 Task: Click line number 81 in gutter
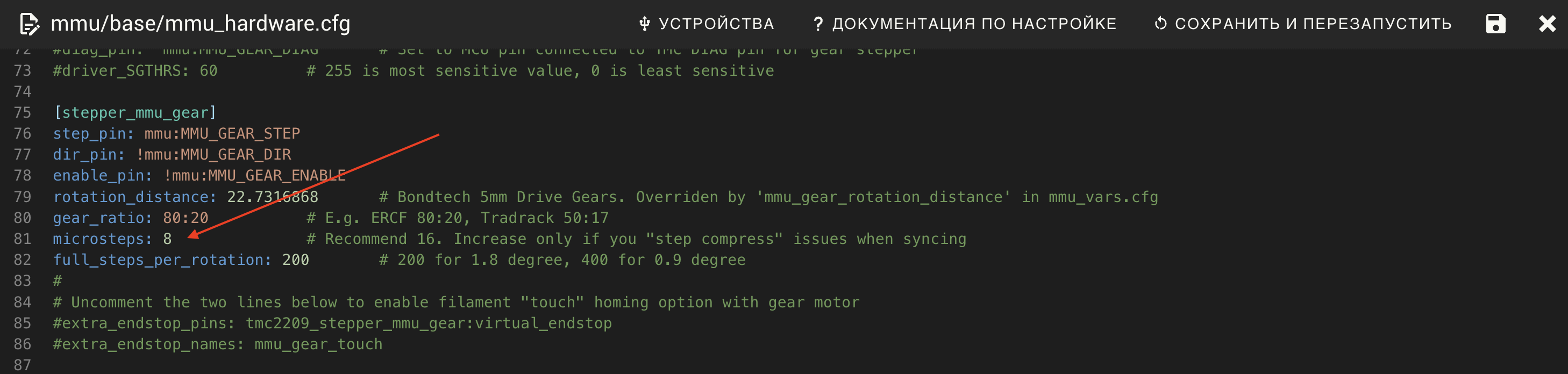pos(23,239)
